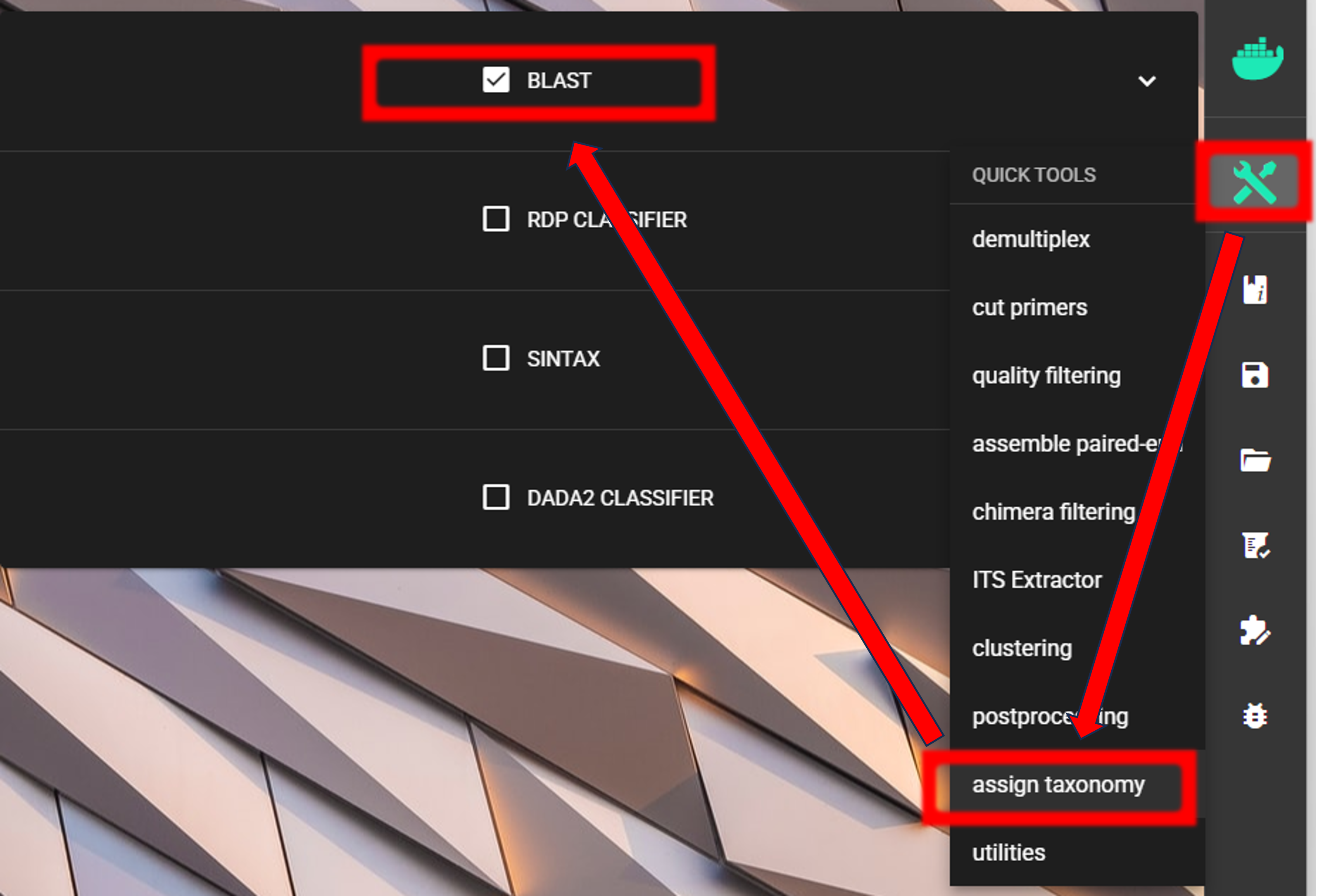Image resolution: width=1317 pixels, height=896 pixels.
Task: Click the bug debug icon
Action: point(1255,716)
